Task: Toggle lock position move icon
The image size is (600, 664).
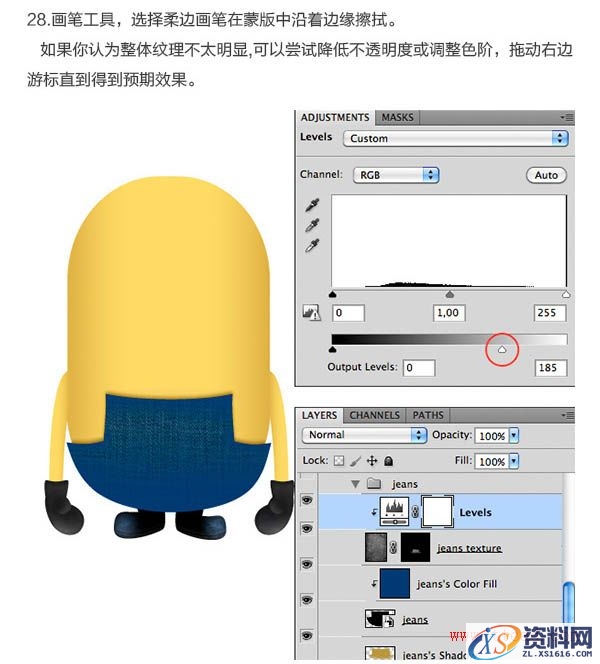Action: [x=372, y=461]
